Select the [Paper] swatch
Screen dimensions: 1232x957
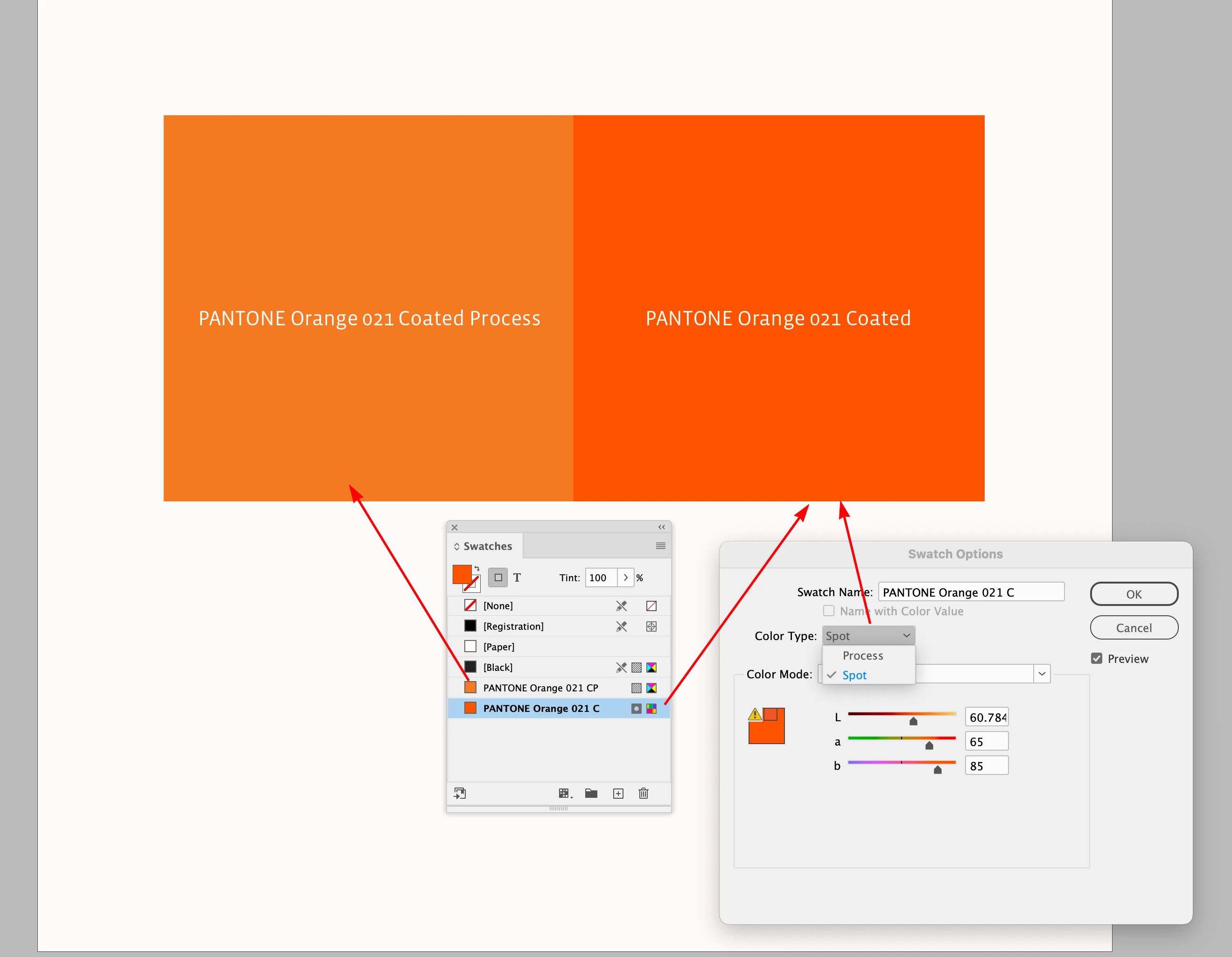[559, 647]
